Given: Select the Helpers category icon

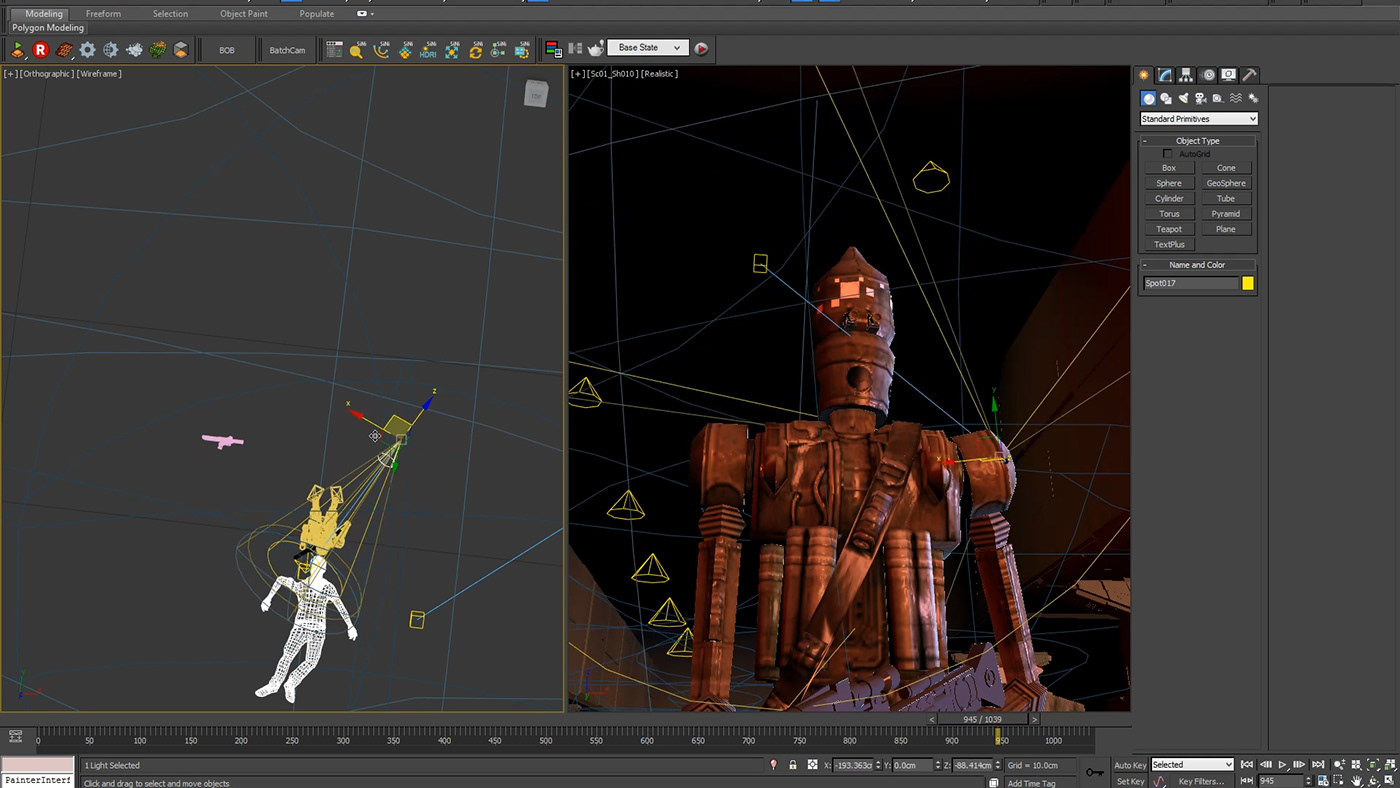Looking at the screenshot, I should pos(1217,98).
